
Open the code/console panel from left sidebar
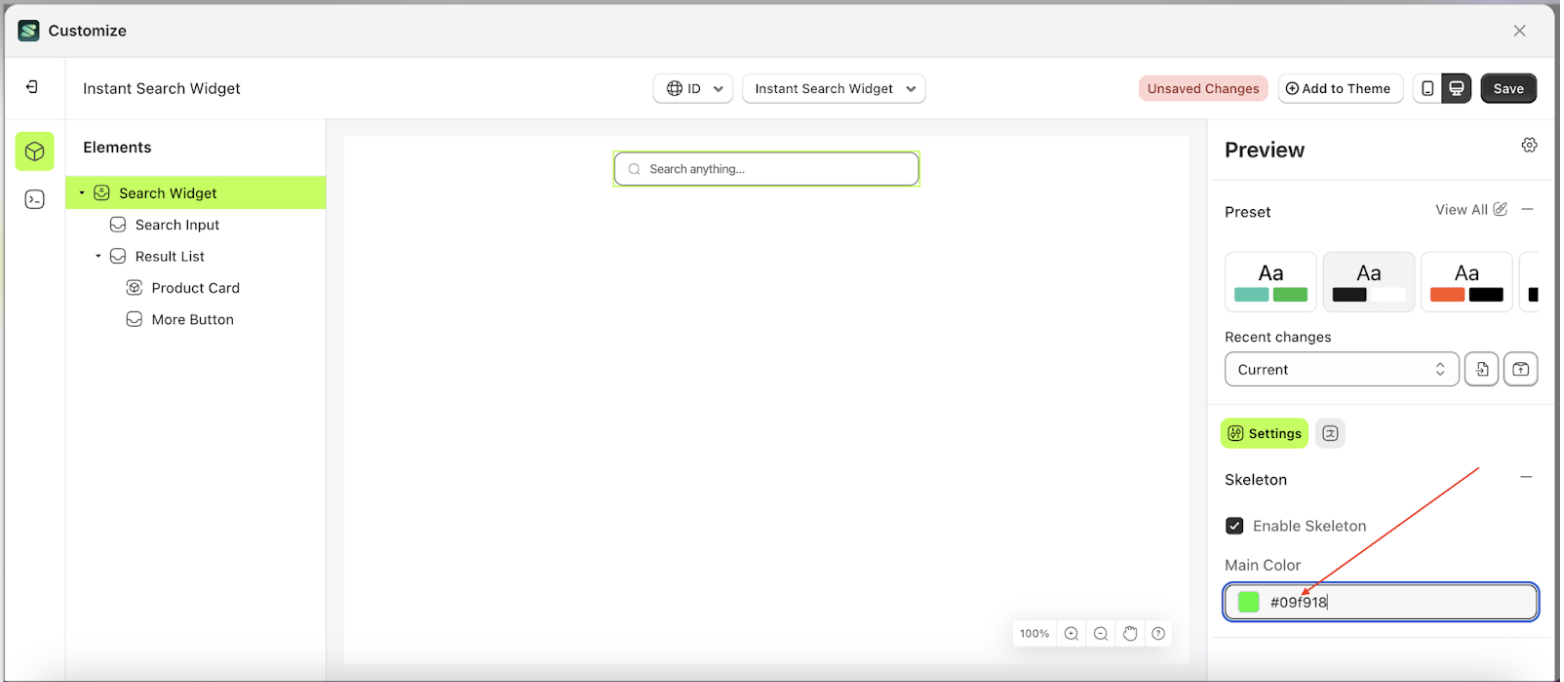(34, 199)
